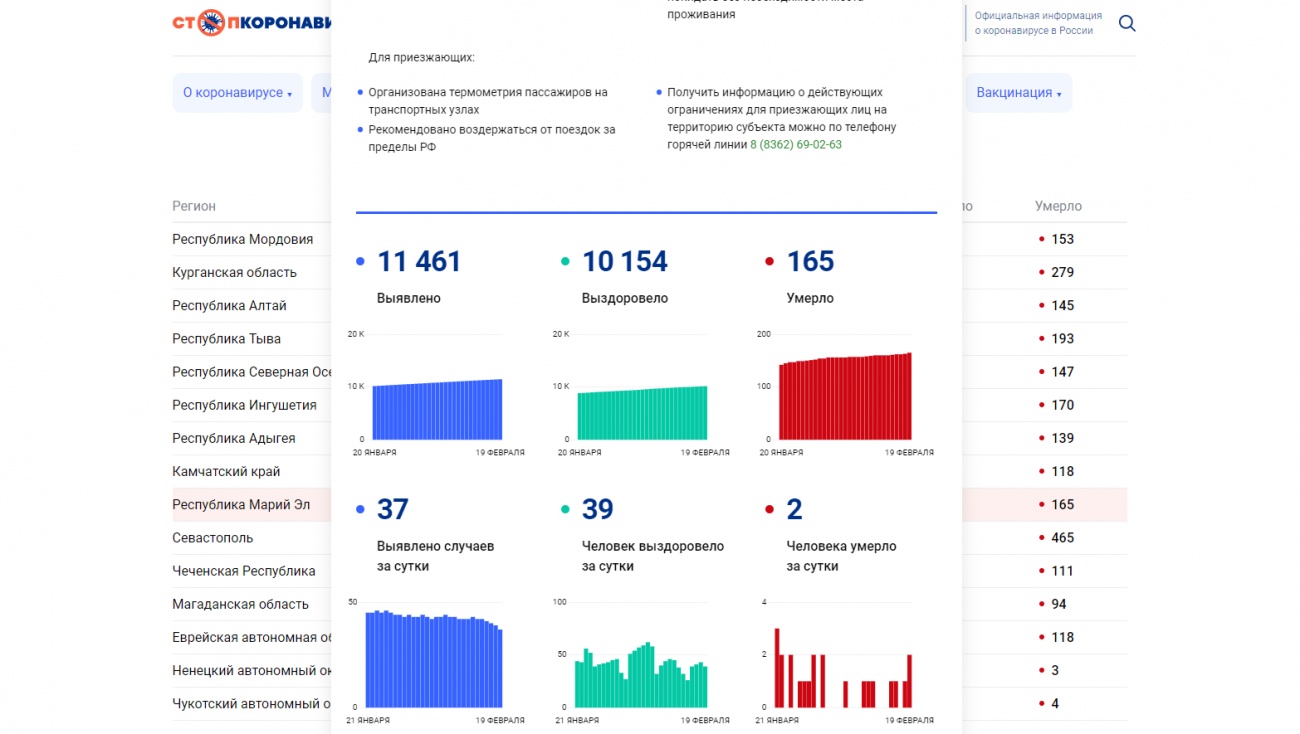Click the green Выздоровело cumulative bar chart
Screen dimensions: 1300x734
[642, 412]
